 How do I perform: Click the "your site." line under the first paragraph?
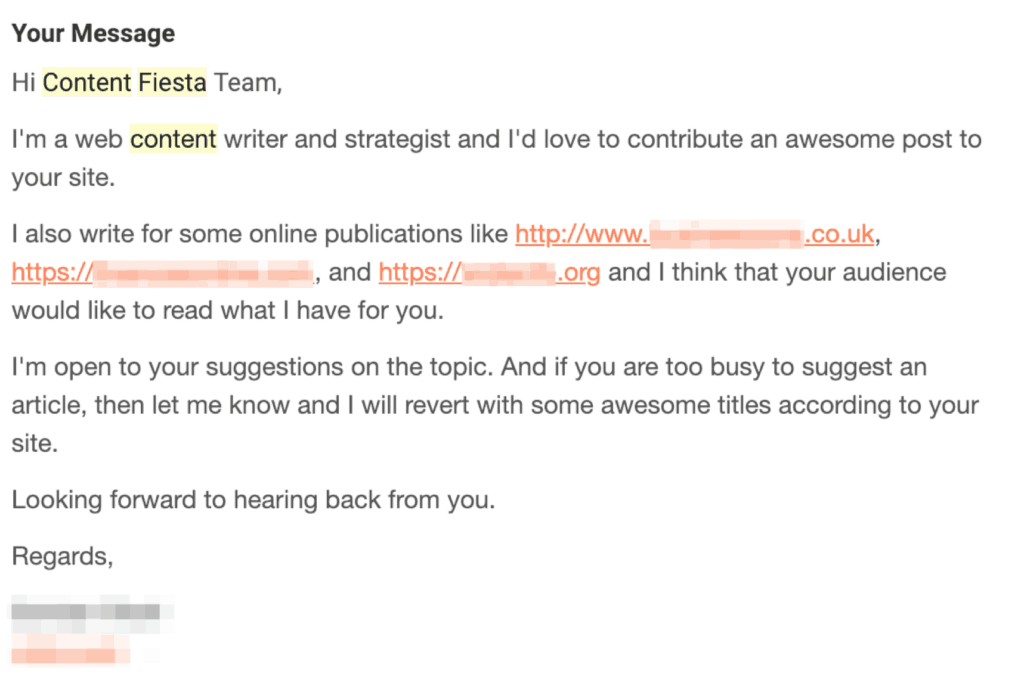tap(63, 178)
